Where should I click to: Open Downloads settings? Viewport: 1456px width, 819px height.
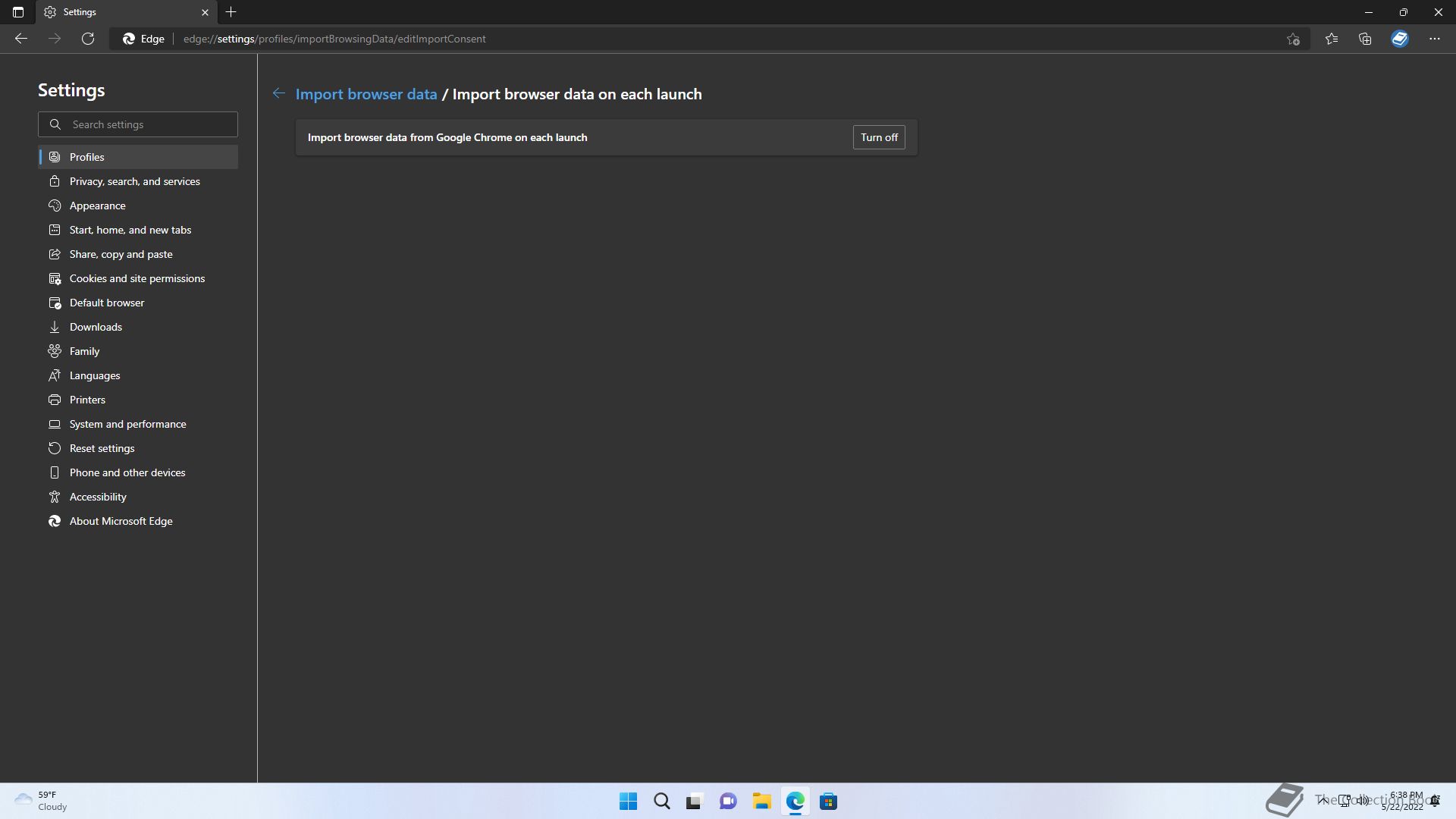[138, 327]
